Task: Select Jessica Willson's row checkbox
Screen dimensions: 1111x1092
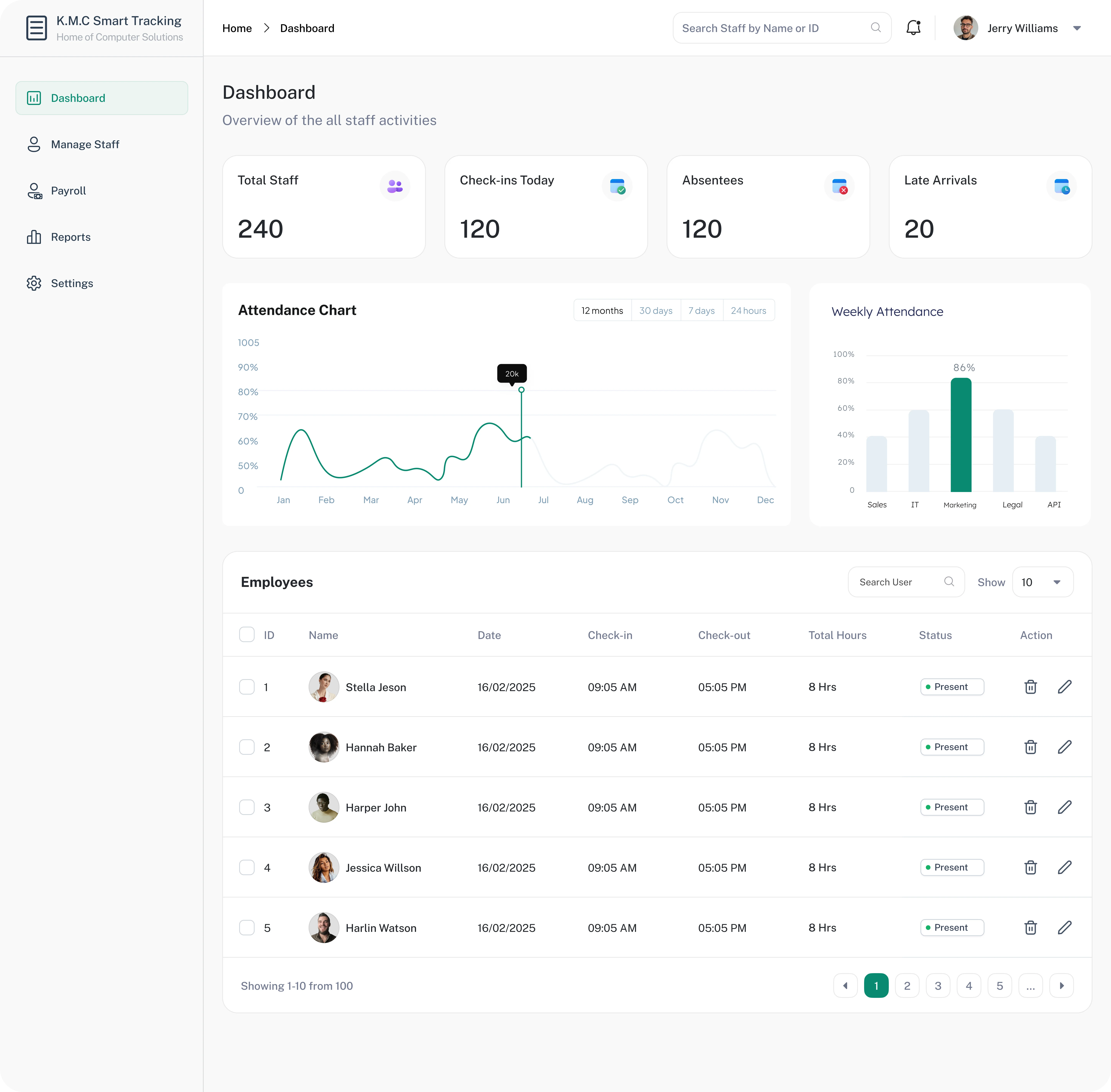Action: pyautogui.click(x=247, y=868)
